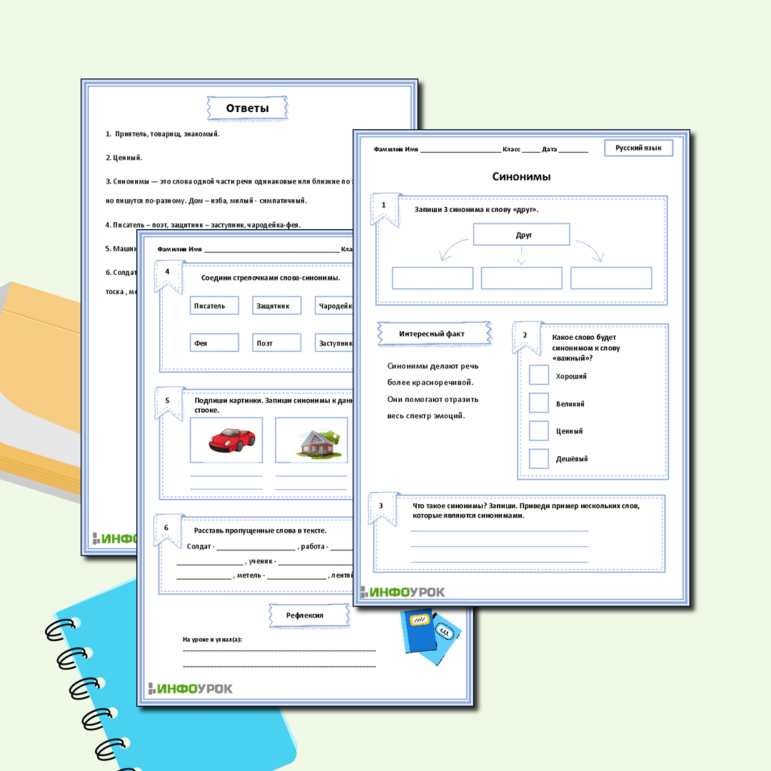
Task: Click the task number 5 badge
Action: click(x=167, y=400)
